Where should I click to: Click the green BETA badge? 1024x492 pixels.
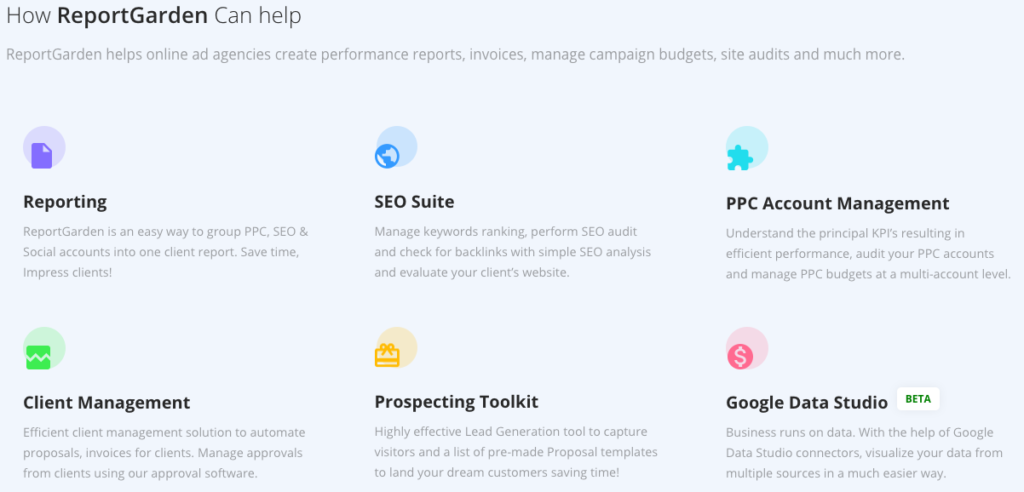918,399
